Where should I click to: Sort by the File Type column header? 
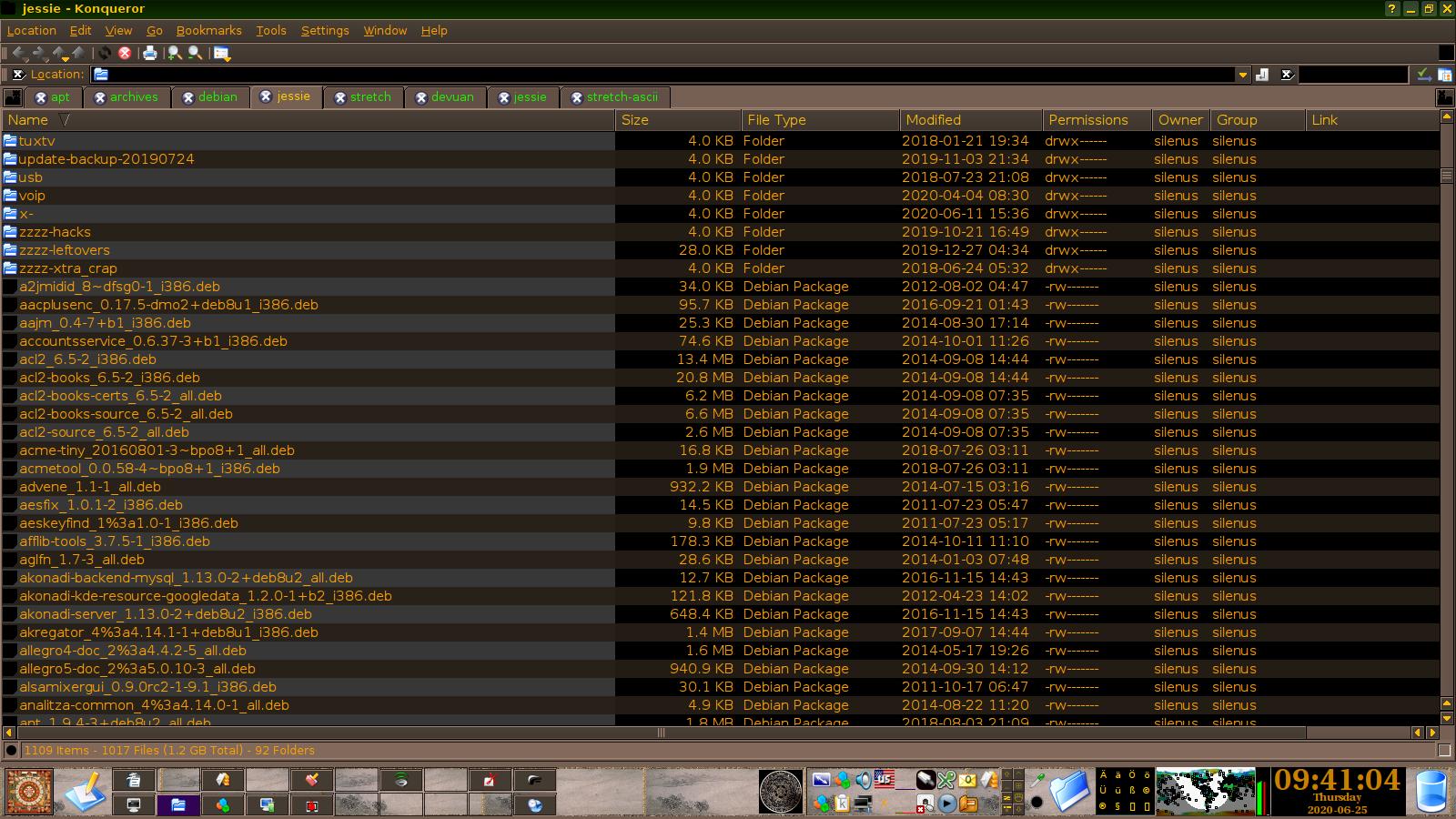(820, 120)
